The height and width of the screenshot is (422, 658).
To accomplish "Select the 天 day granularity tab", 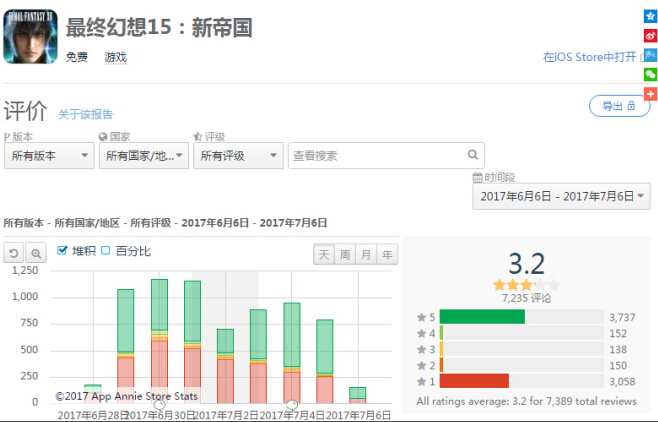I will 324,254.
